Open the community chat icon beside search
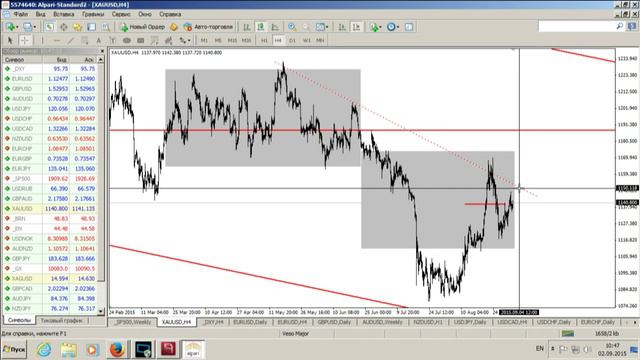 coord(632,27)
